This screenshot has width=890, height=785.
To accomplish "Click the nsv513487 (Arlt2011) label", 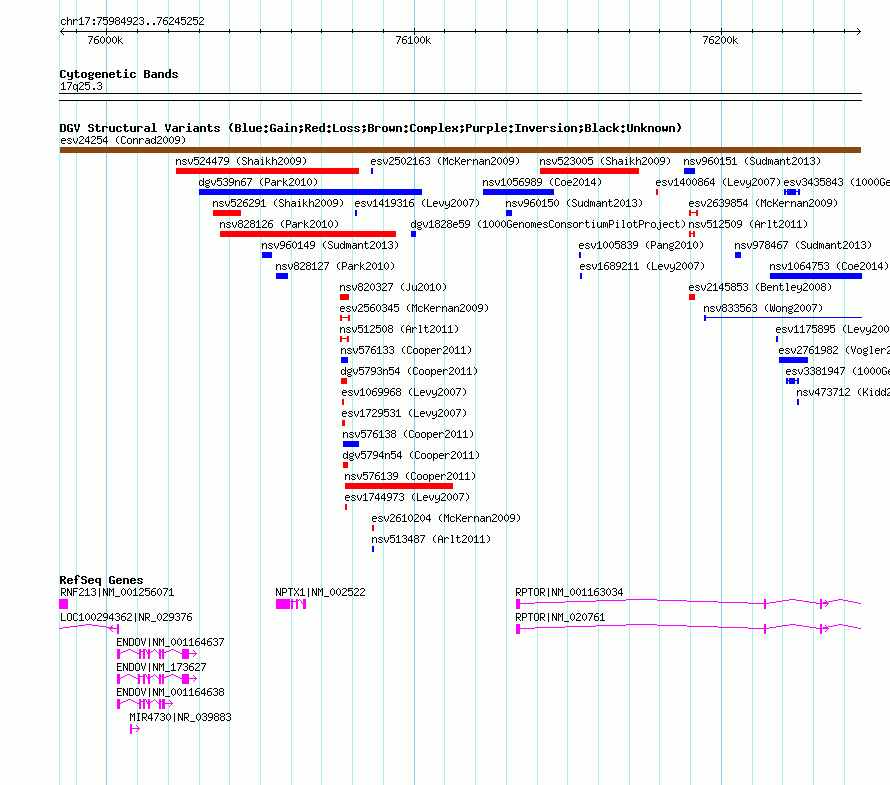I will click(431, 539).
